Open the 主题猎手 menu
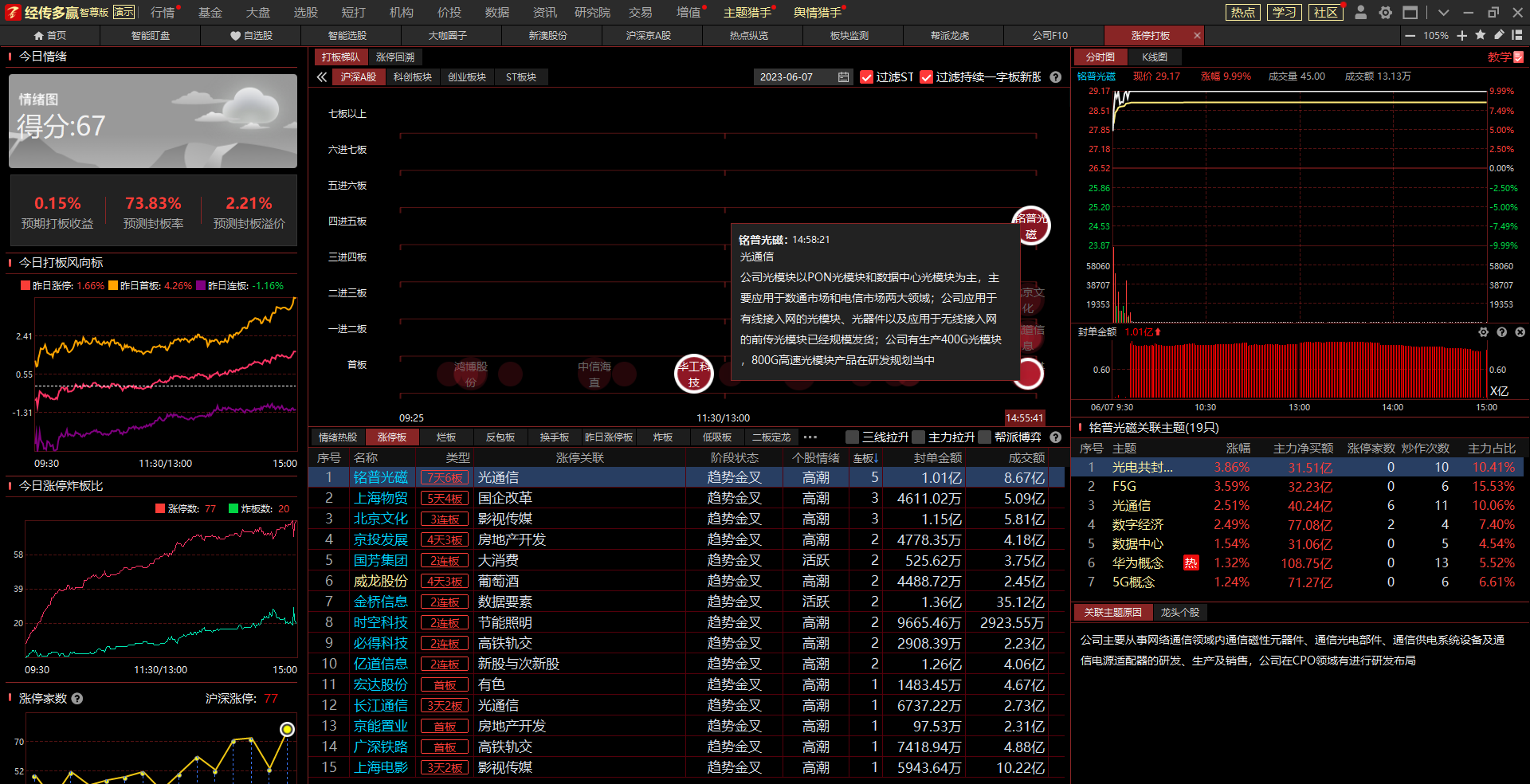The width and height of the screenshot is (1530, 784). (747, 13)
